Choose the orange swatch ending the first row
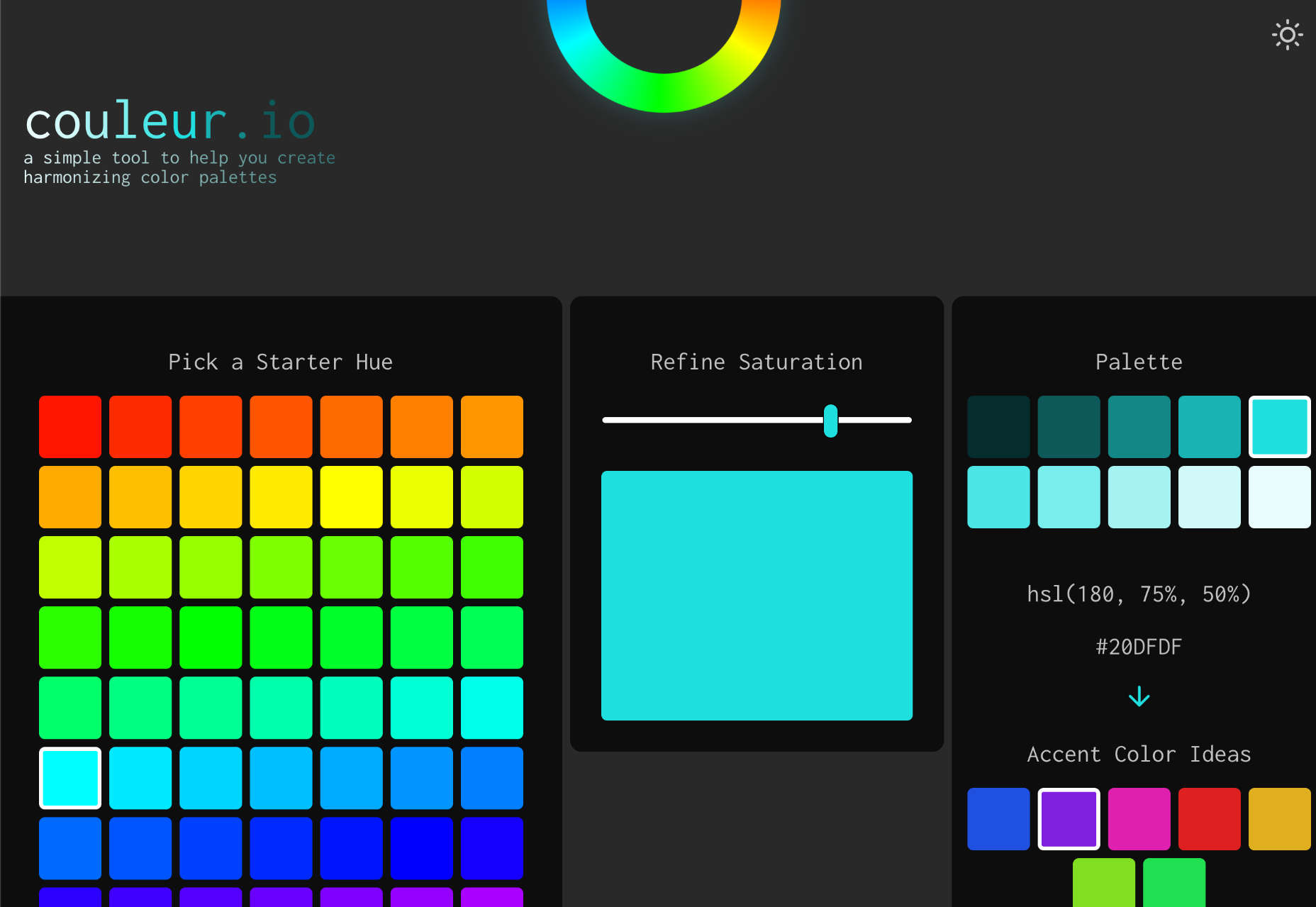1316x907 pixels. point(492,427)
